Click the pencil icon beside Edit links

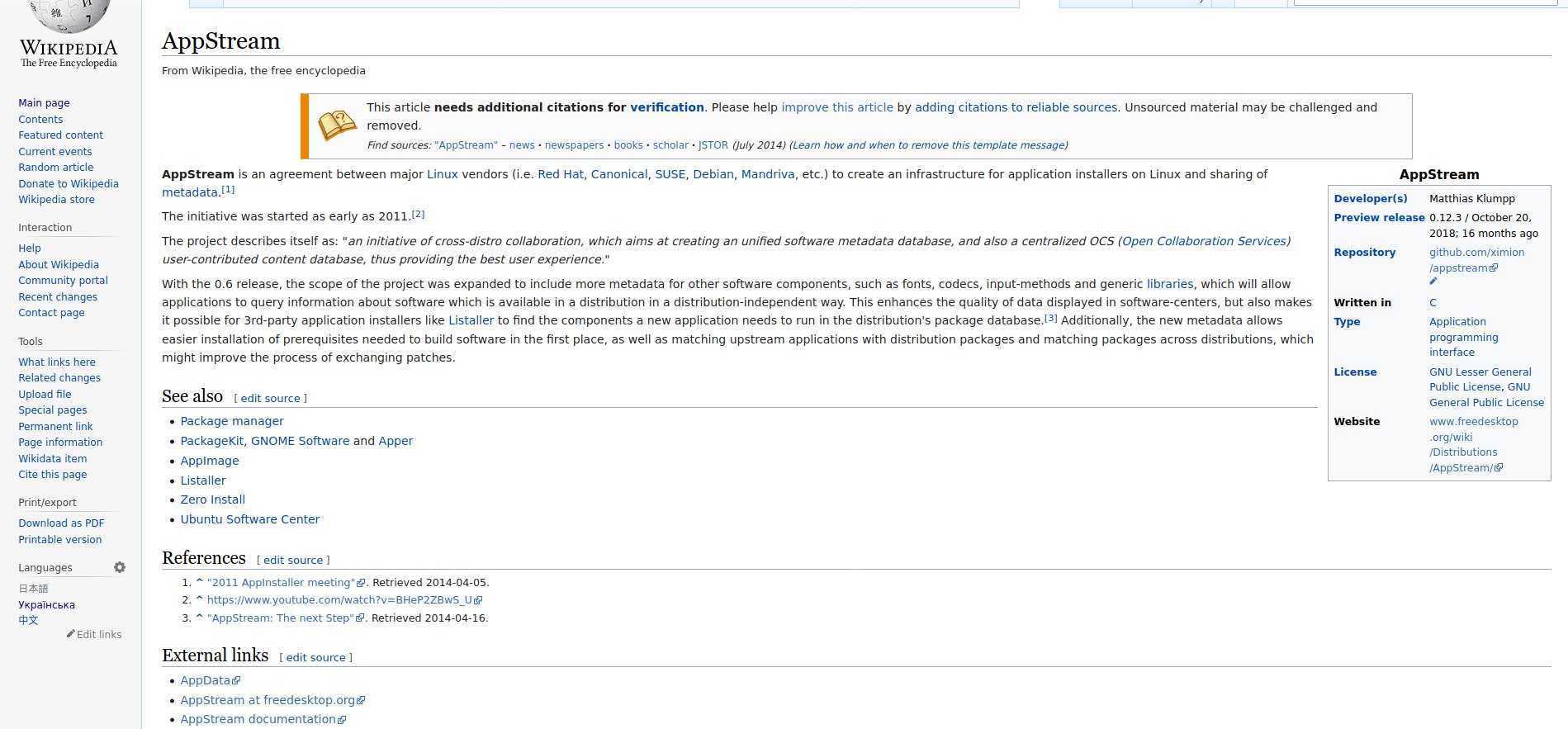[x=70, y=634]
